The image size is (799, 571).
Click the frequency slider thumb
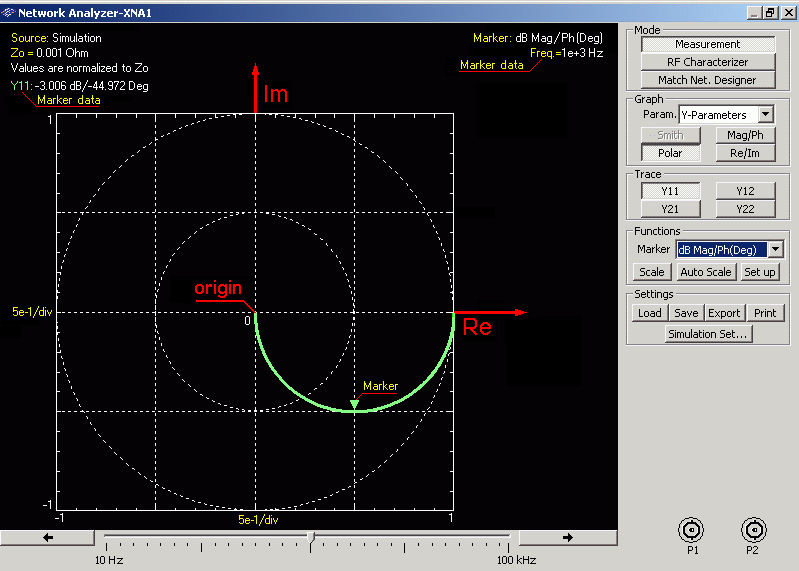[311, 538]
